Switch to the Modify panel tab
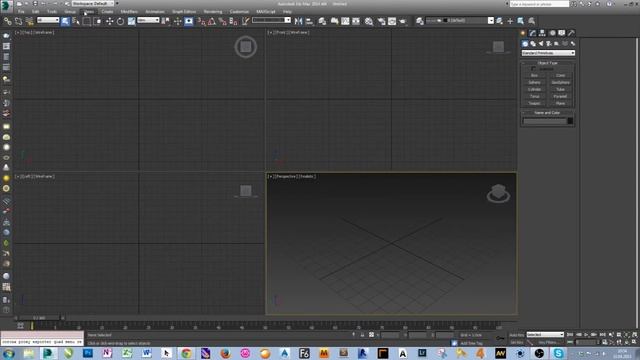Image resolution: width=640 pixels, height=360 pixels. 533,33
